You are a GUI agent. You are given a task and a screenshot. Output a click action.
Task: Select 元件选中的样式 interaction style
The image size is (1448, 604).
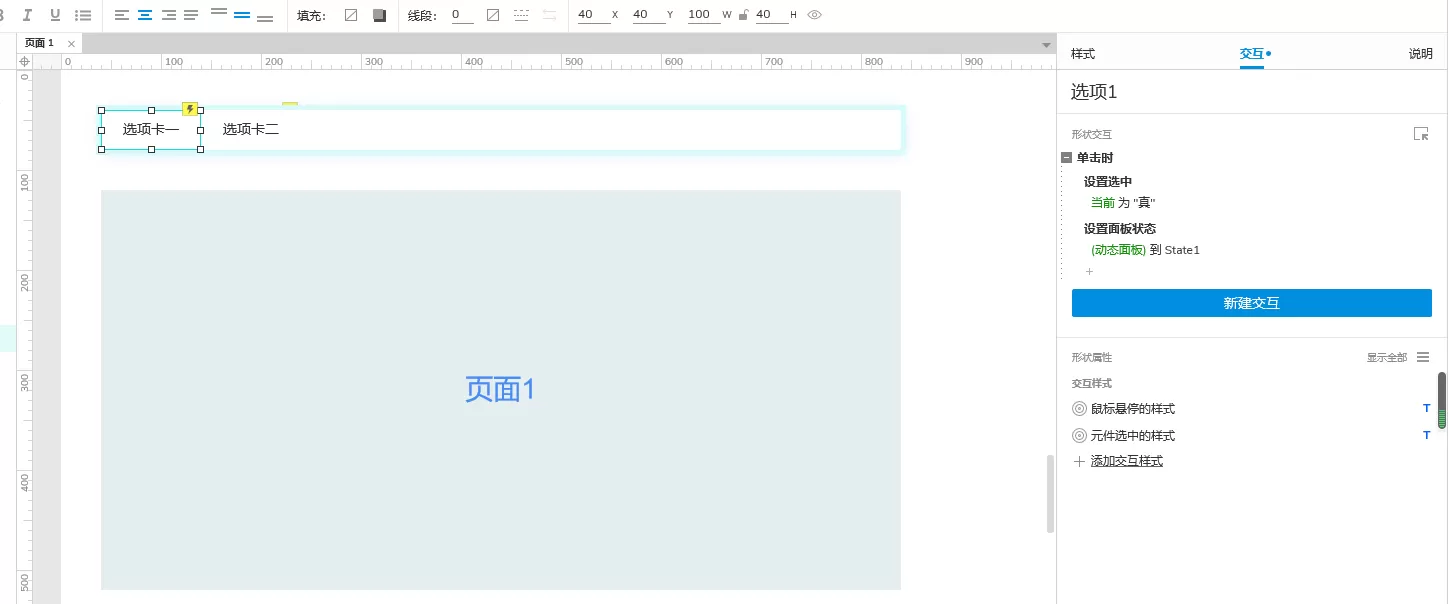click(x=1133, y=436)
